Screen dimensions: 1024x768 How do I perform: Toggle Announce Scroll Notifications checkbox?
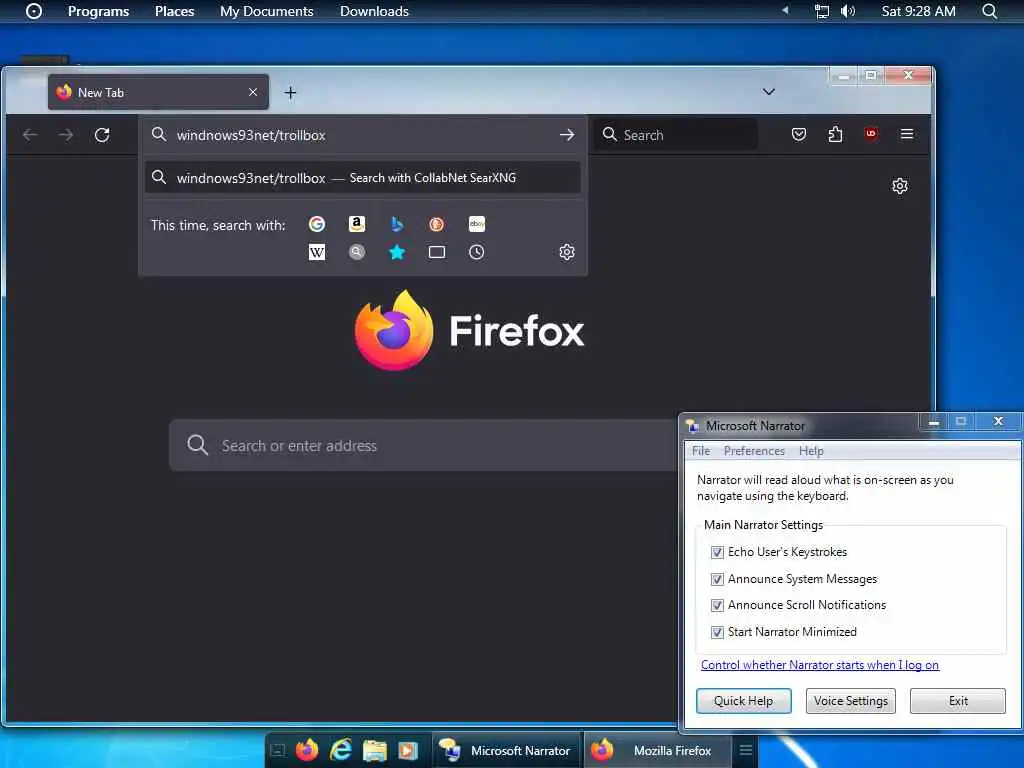[717, 605]
